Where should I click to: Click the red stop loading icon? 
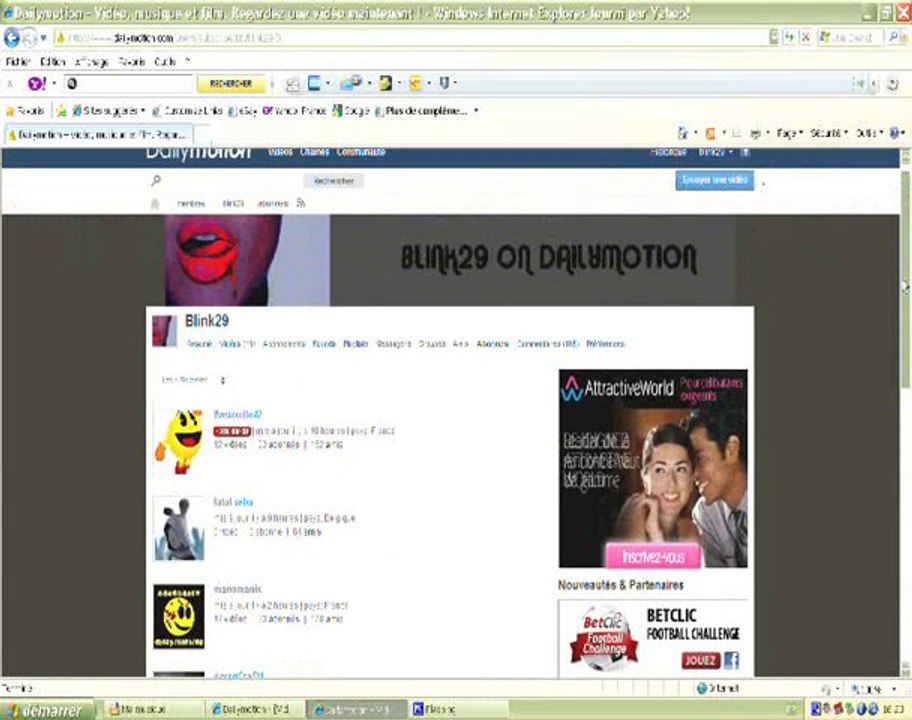click(x=806, y=38)
